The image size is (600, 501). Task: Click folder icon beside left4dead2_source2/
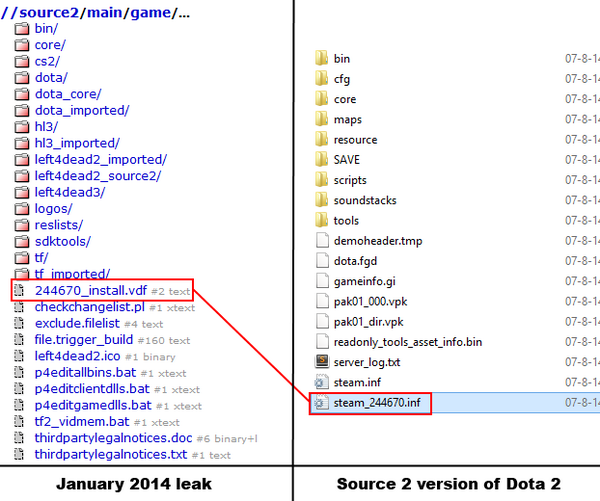22,176
